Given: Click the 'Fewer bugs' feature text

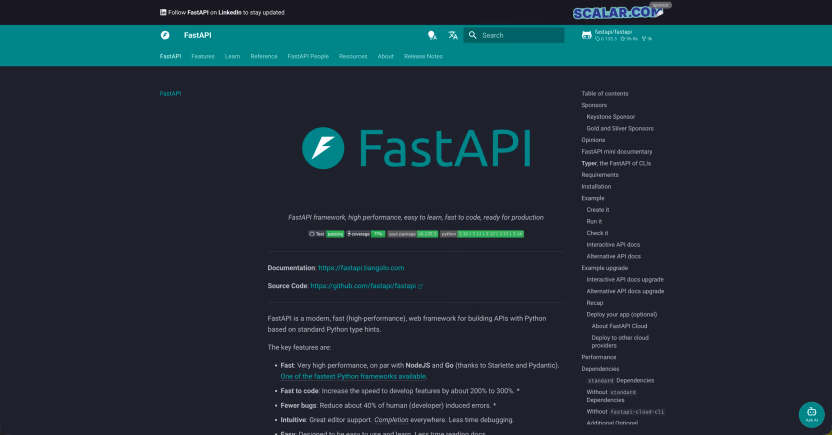Looking at the screenshot, I should pyautogui.click(x=298, y=406).
